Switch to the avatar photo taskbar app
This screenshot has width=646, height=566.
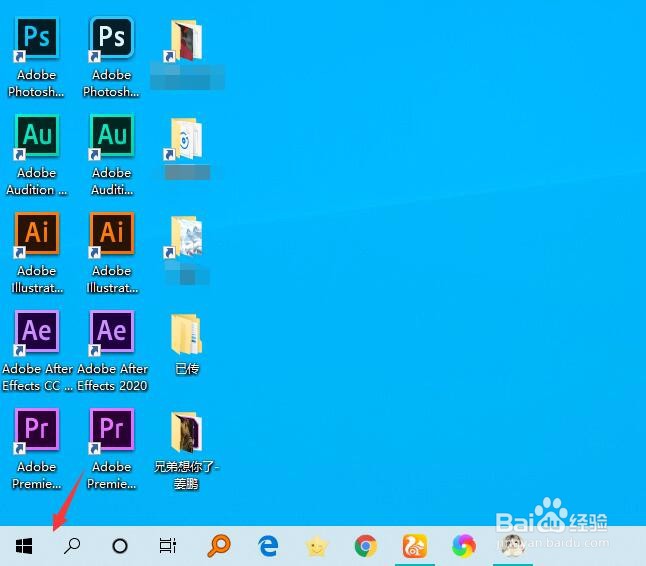pos(513,546)
